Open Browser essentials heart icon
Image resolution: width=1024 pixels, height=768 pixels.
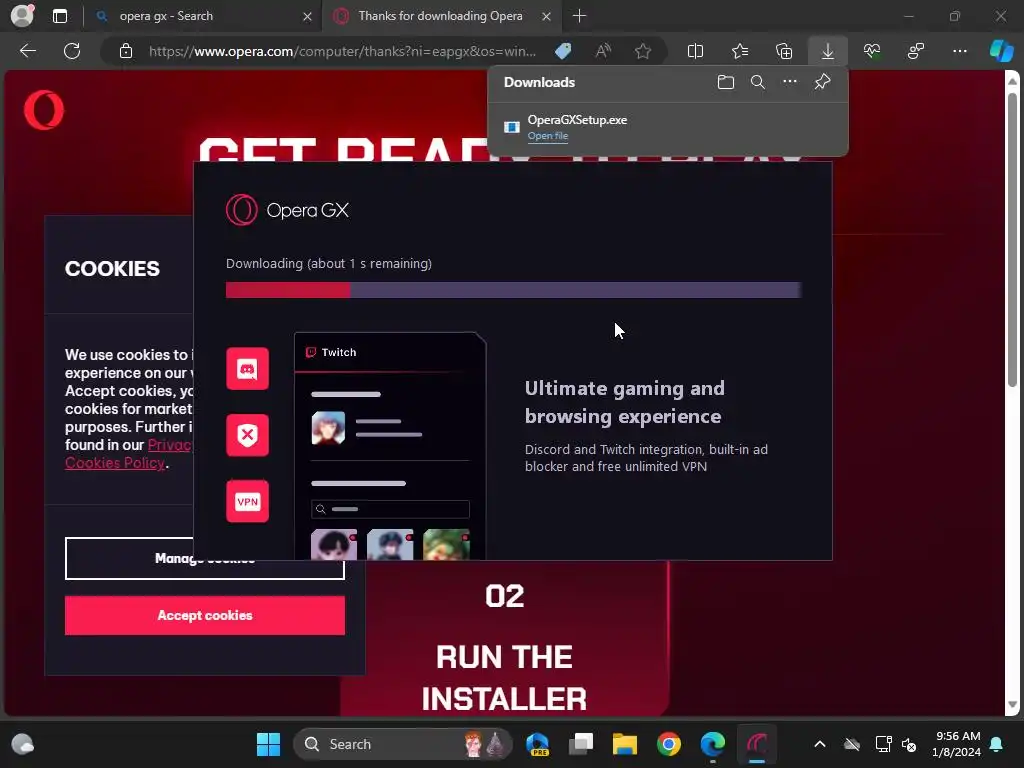(x=872, y=51)
